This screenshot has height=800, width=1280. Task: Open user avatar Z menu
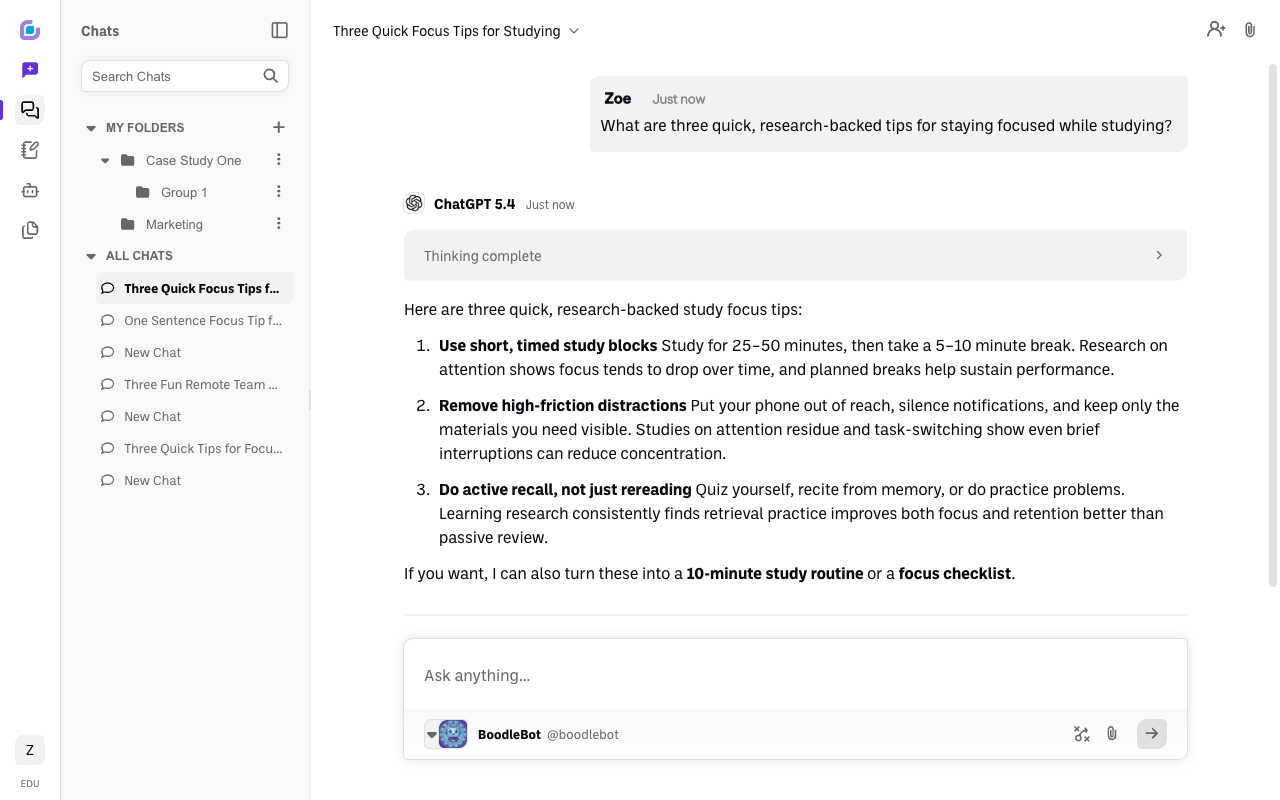(30, 750)
